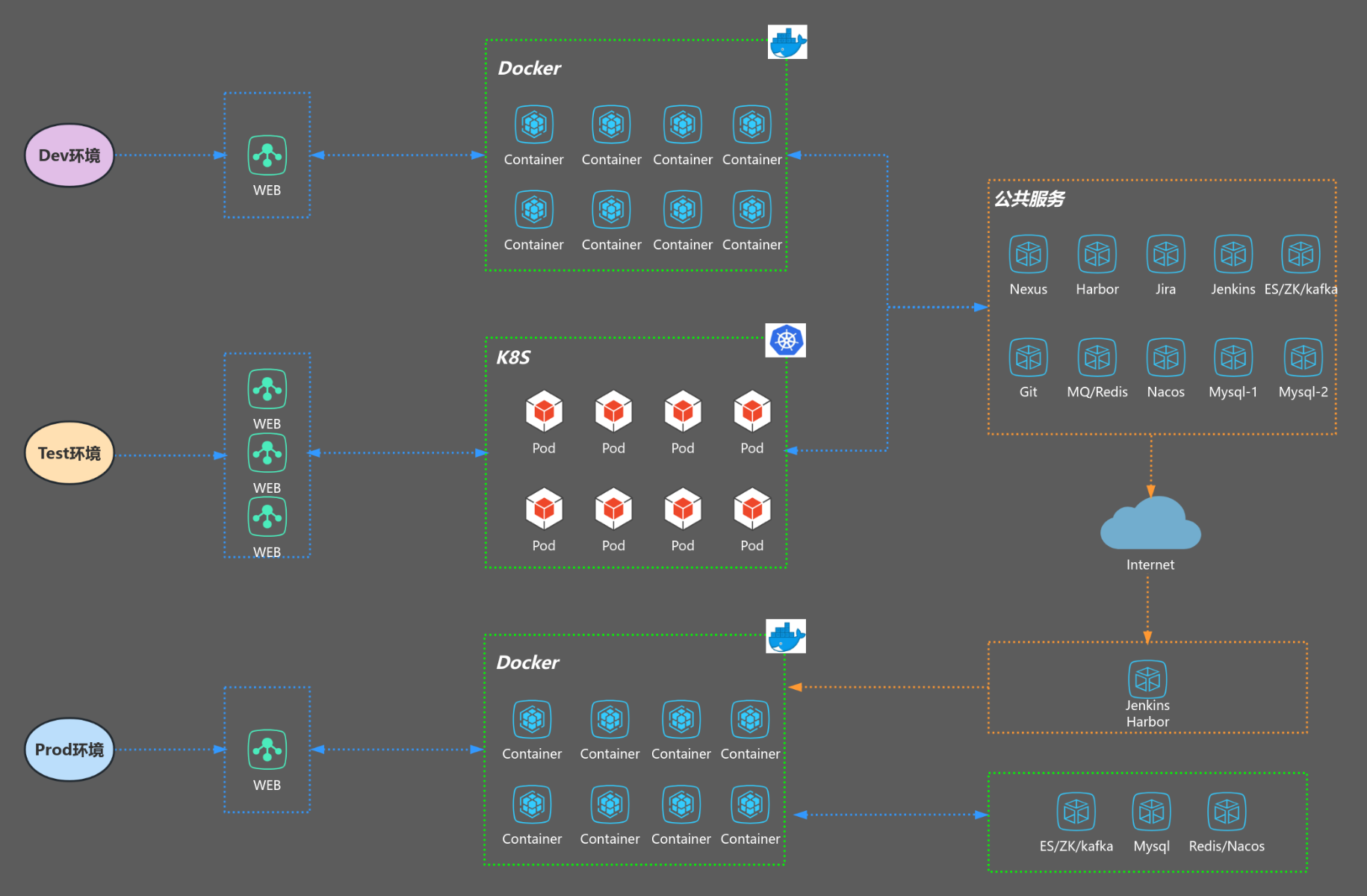This screenshot has width=1367, height=896.
Task: Select the K8S title label
Action: pos(513,358)
